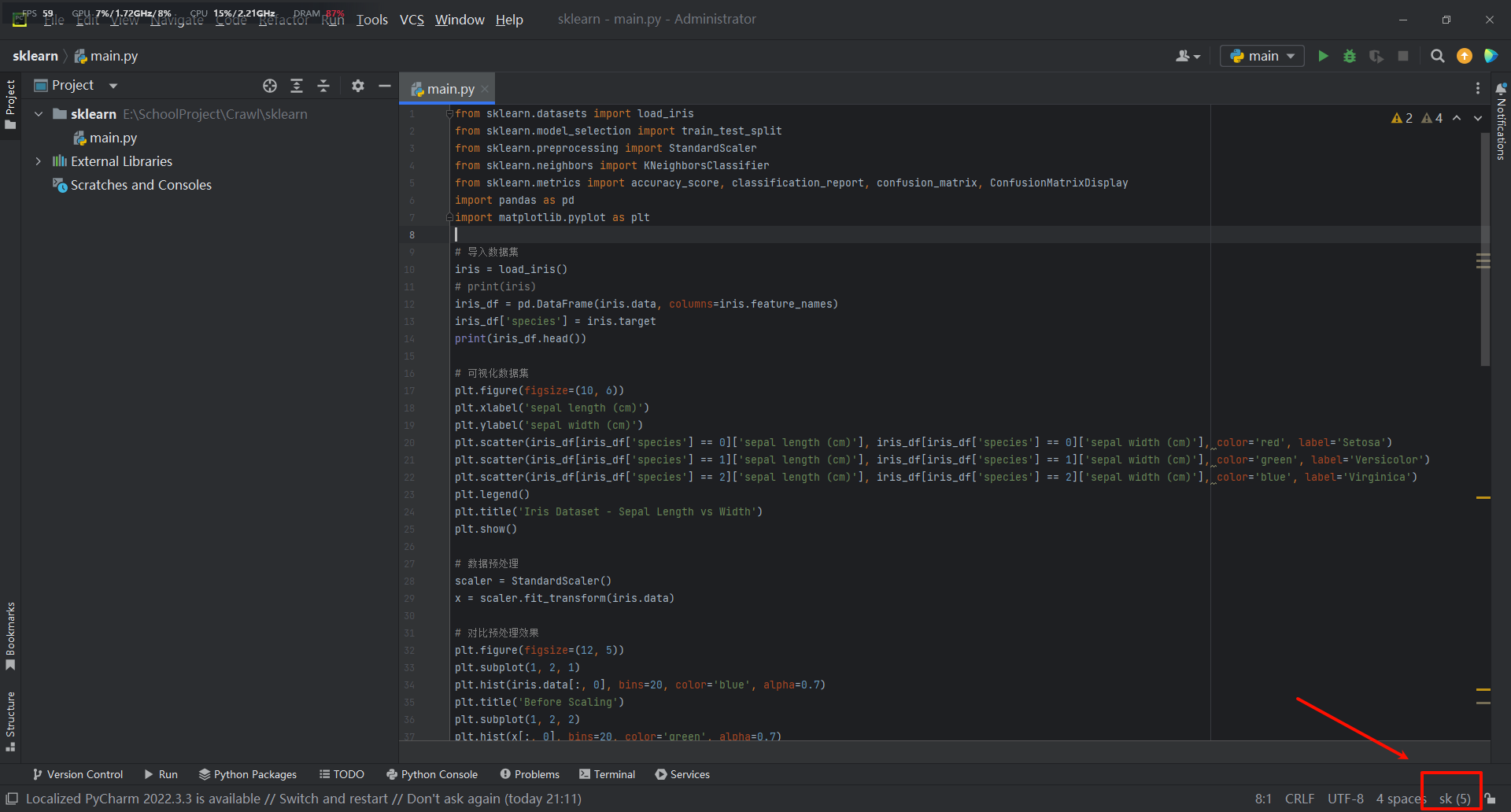Start debugging with the bug icon
This screenshot has height=812, width=1511.
[x=1350, y=56]
